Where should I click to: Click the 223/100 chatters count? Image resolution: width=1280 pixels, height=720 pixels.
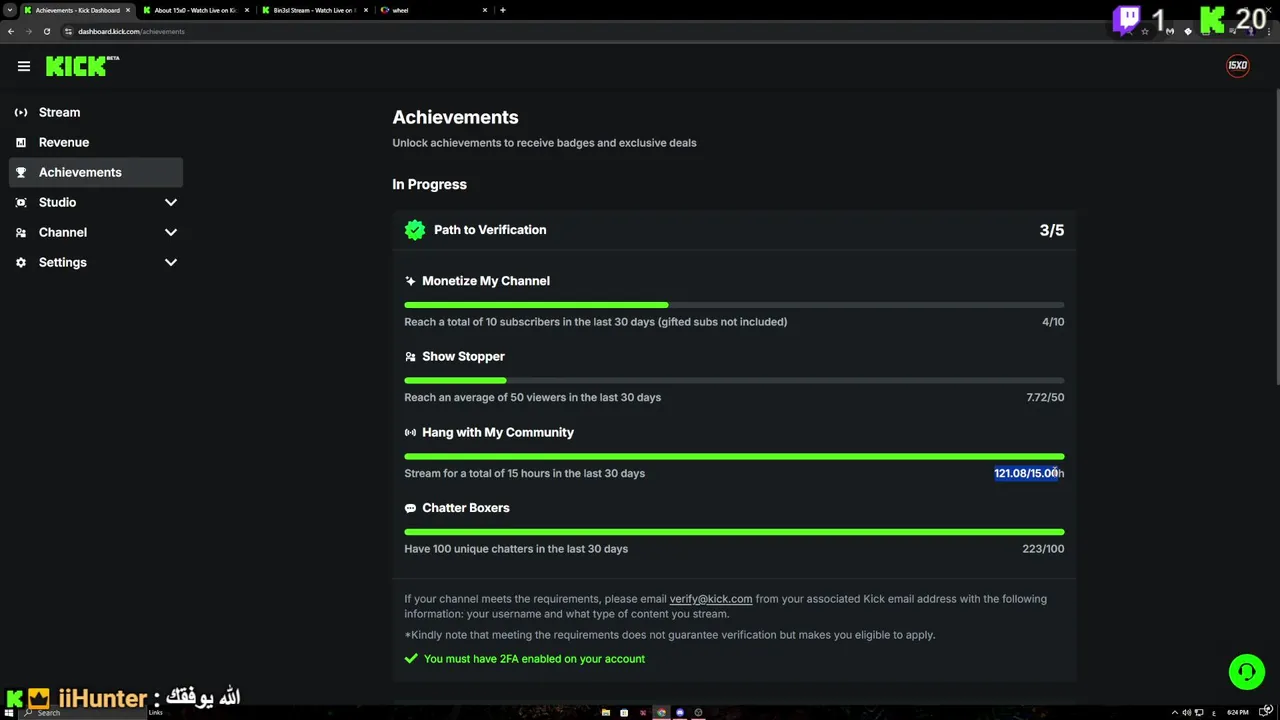(x=1043, y=549)
